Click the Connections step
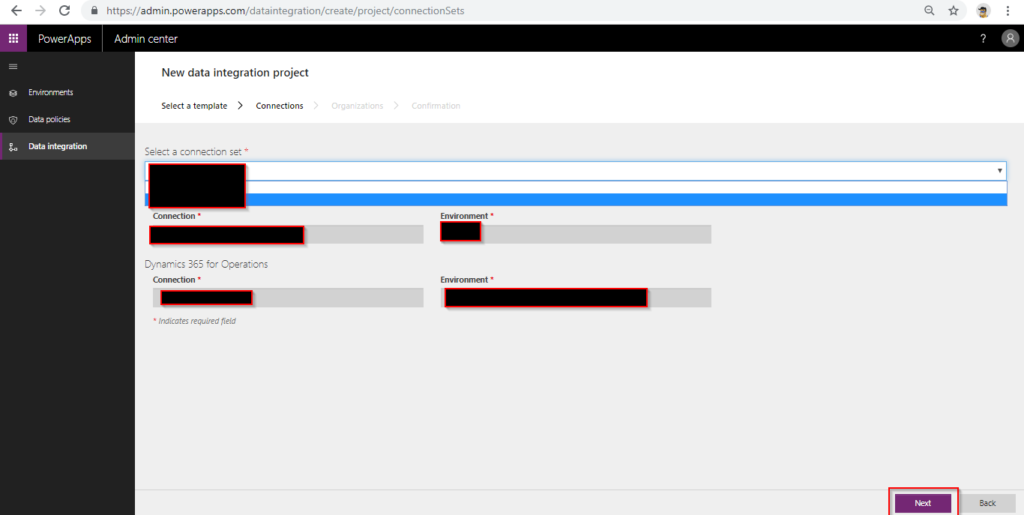Viewport: 1024px width, 515px height. pos(280,106)
